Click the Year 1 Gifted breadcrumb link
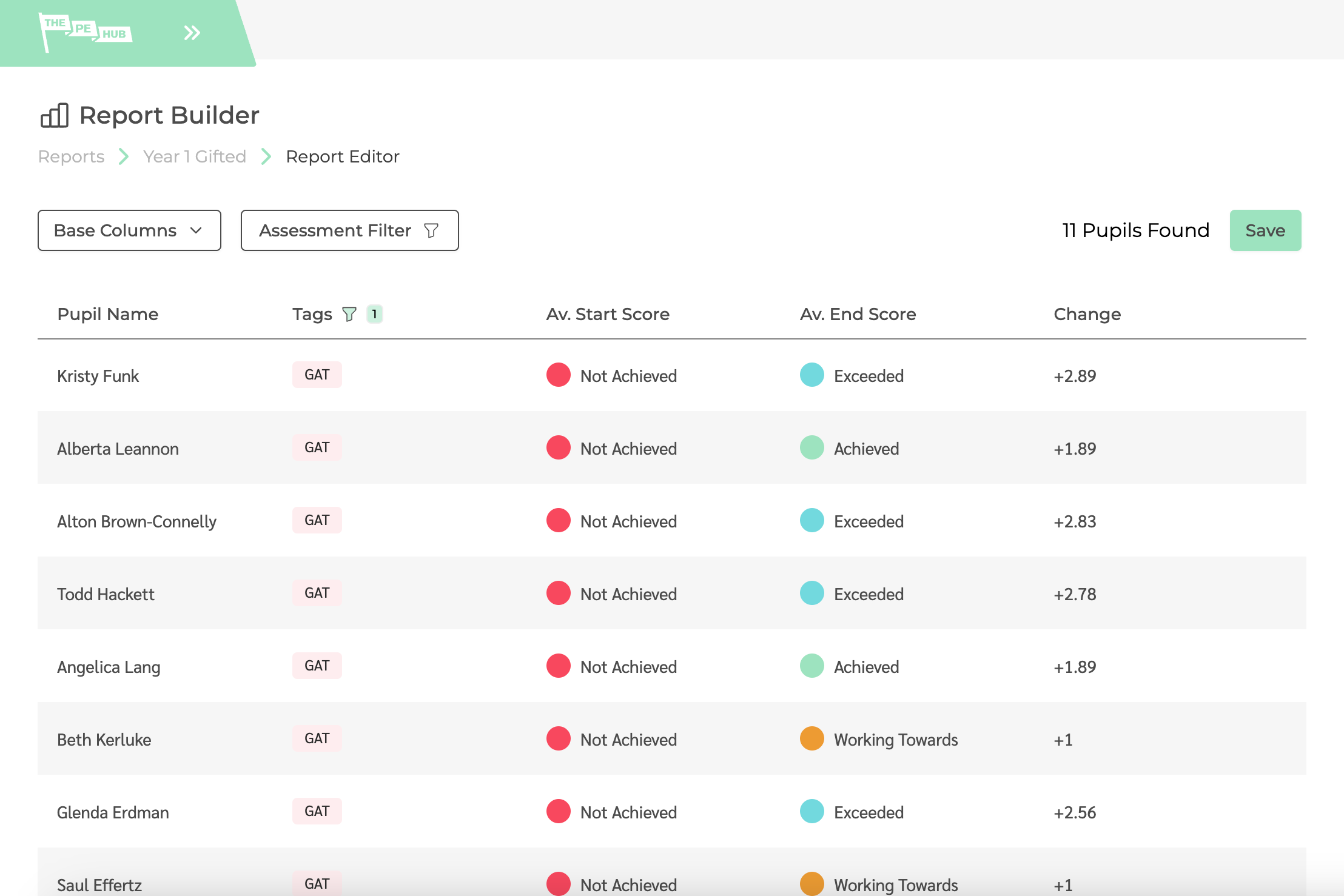Viewport: 1344px width, 896px height. point(193,156)
